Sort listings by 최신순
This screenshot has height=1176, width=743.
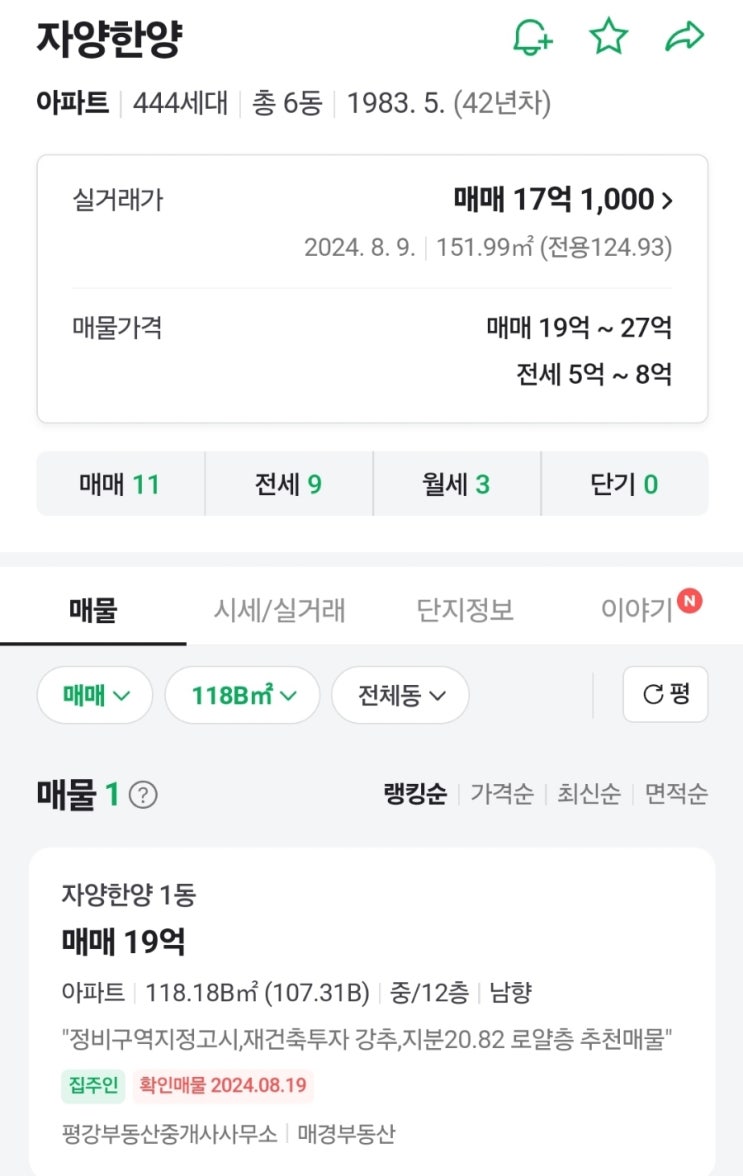[x=589, y=794]
